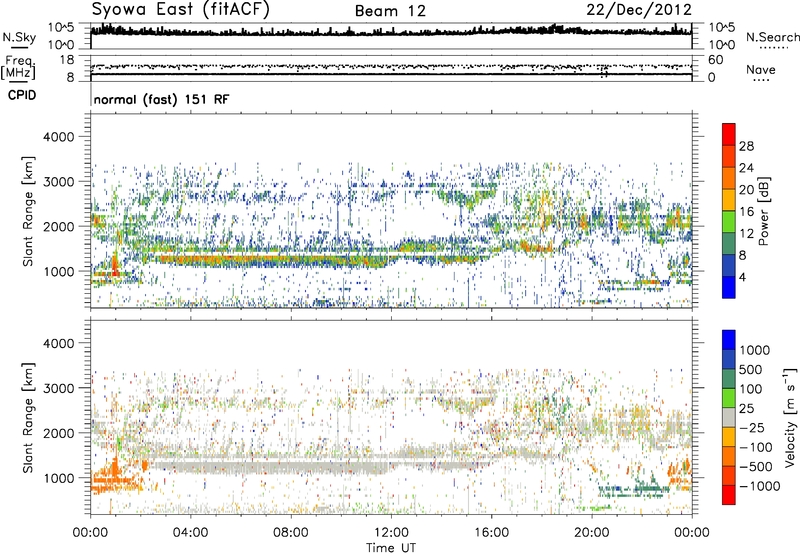
Task: Click the velocity panel's "Slant Range [km]" label
Action: [28, 418]
